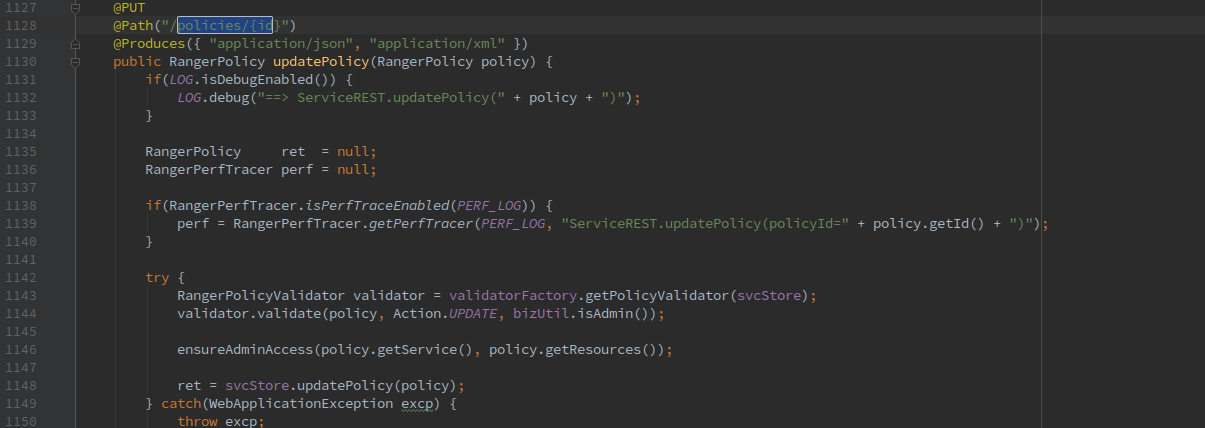
Task: Click line number 1130 in the gutter
Action: [x=21, y=62]
